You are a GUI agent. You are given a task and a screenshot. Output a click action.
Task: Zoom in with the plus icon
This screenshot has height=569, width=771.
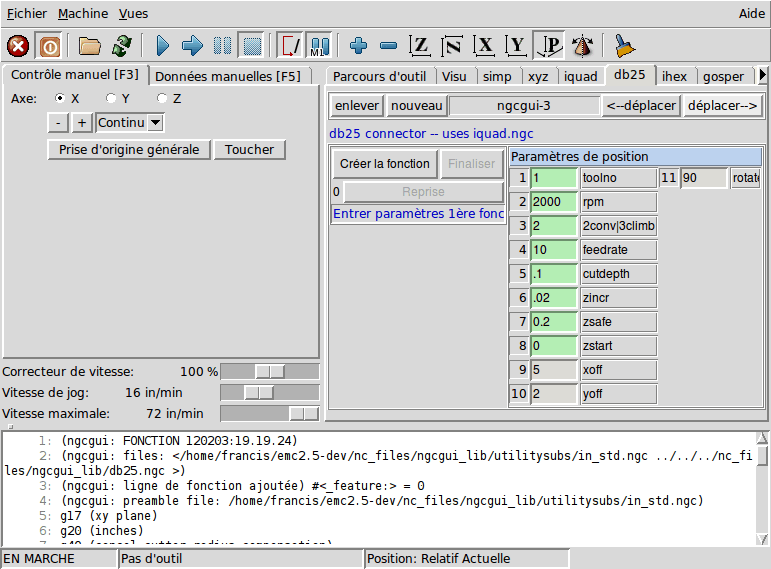pos(359,46)
